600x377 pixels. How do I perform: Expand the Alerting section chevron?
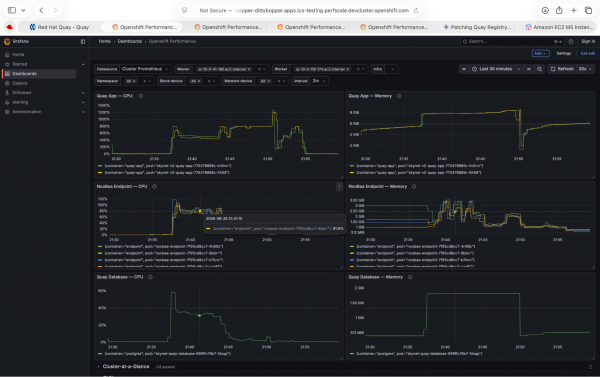coord(83,103)
